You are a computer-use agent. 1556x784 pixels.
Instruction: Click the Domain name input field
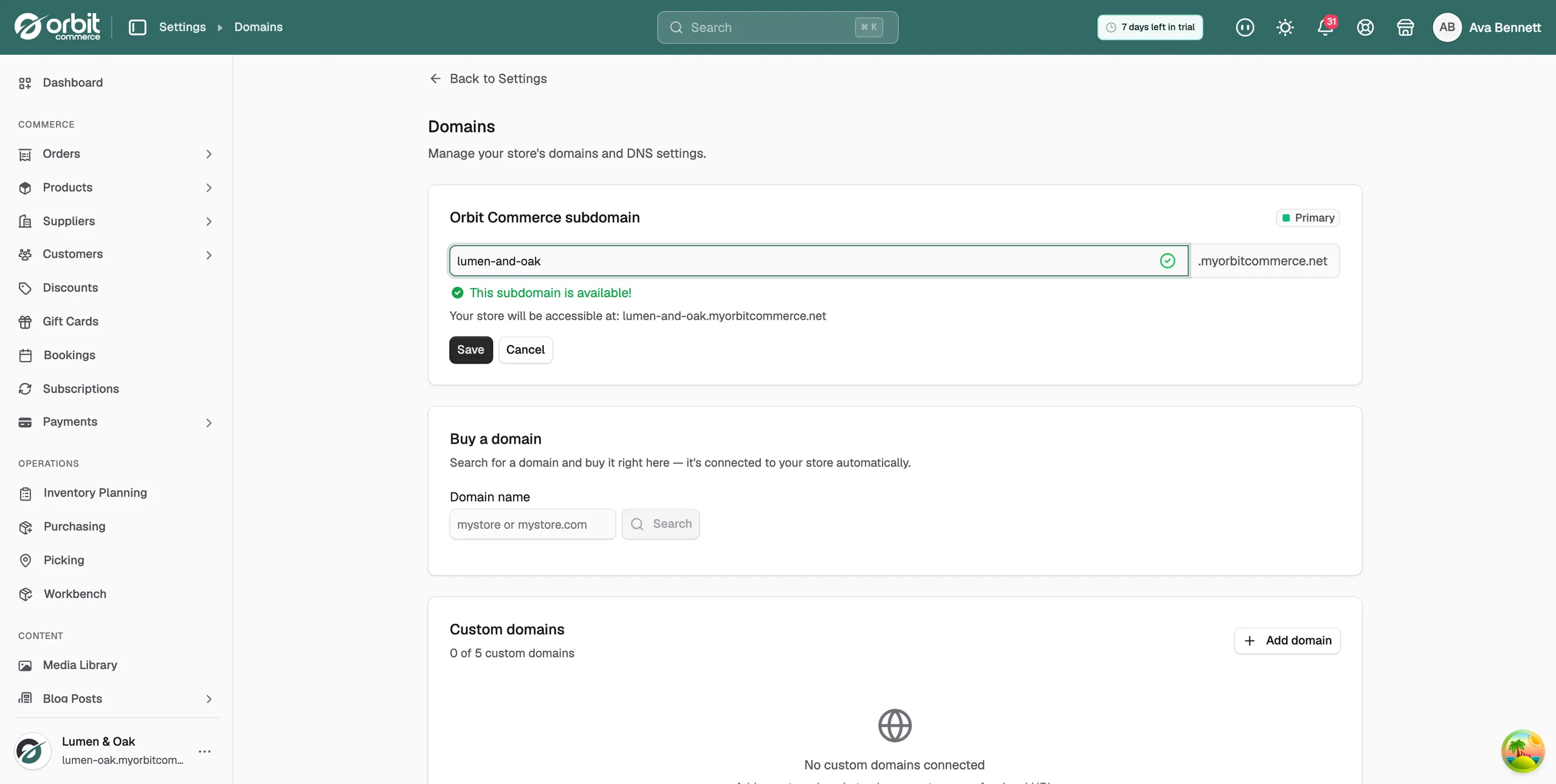(532, 524)
